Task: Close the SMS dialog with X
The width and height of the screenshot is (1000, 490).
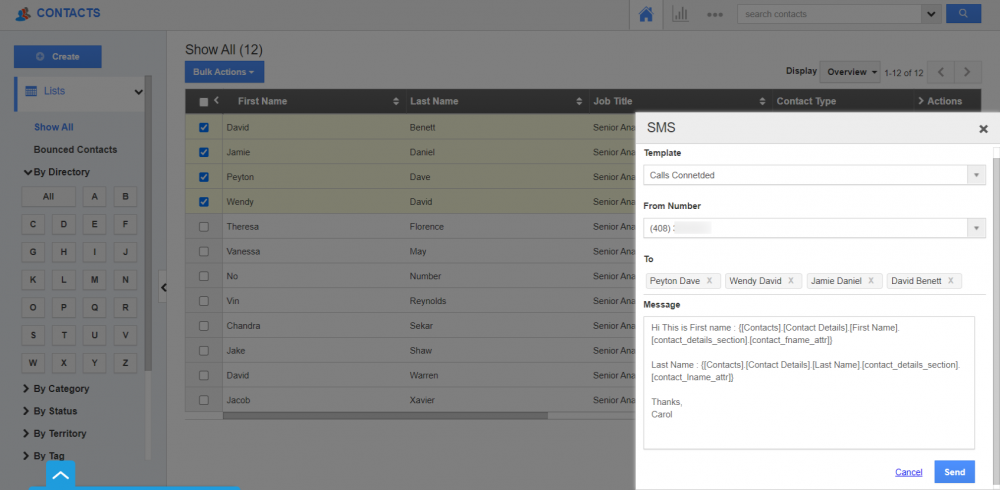Action: (x=983, y=129)
